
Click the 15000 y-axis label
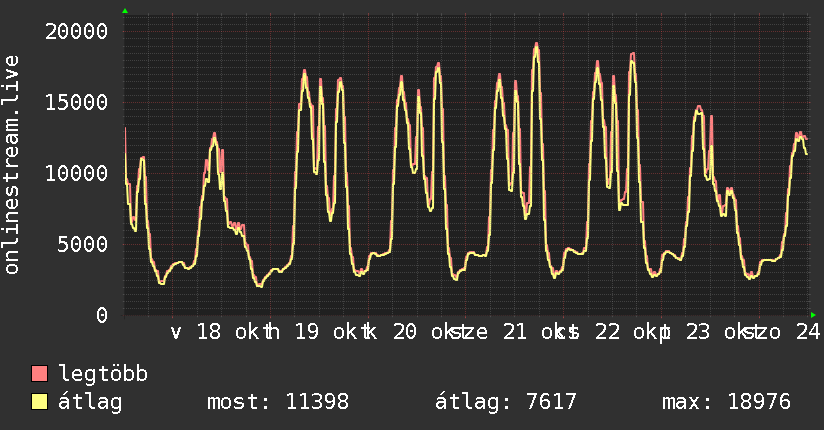(77, 103)
